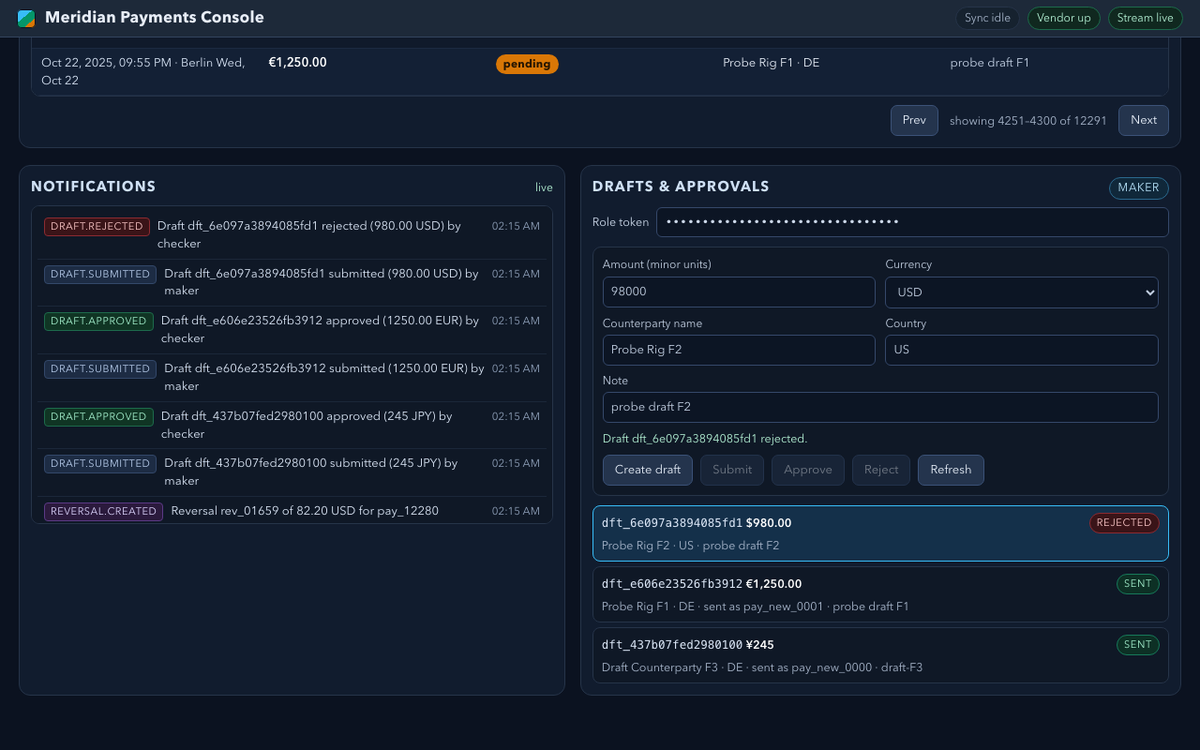Click the DRAFT.REJECTED notification tag
The height and width of the screenshot is (750, 1200).
click(x=97, y=226)
